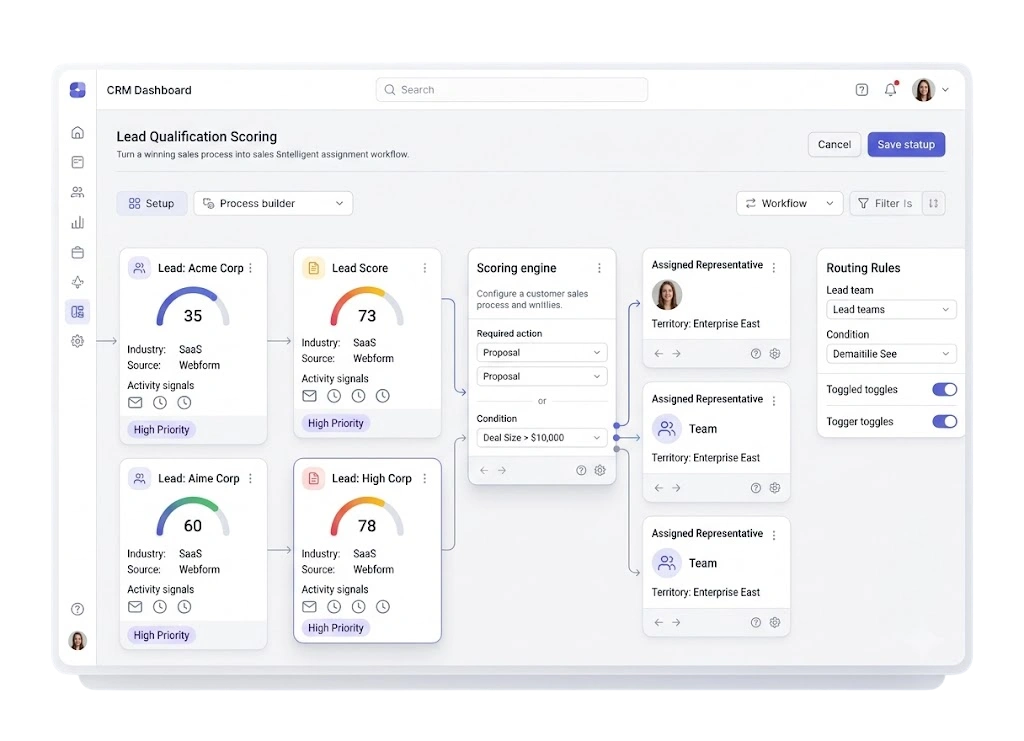Screen dimensions: 1024x741
Task: Click the score gauge showing 35
Action: [x=193, y=308]
